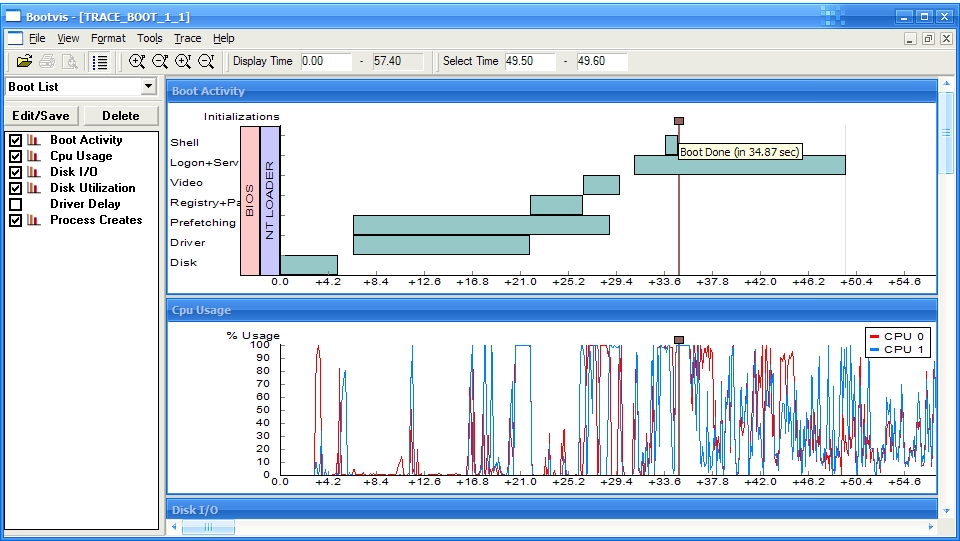Viewport: 960px width, 541px height.
Task: Click the zoom-in time magnifier icon
Action: point(183,61)
